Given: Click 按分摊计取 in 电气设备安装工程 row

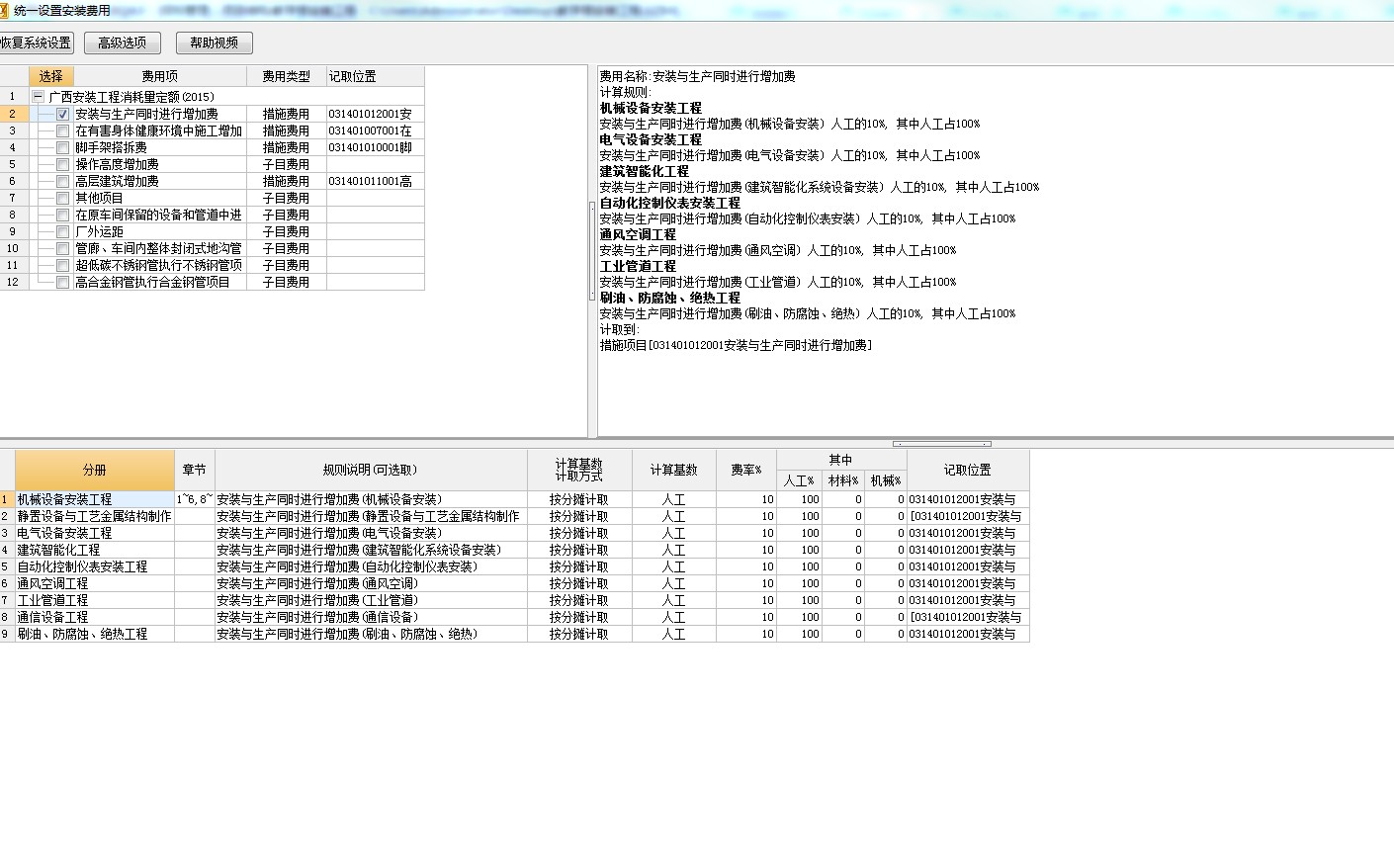Looking at the screenshot, I should click(579, 533).
